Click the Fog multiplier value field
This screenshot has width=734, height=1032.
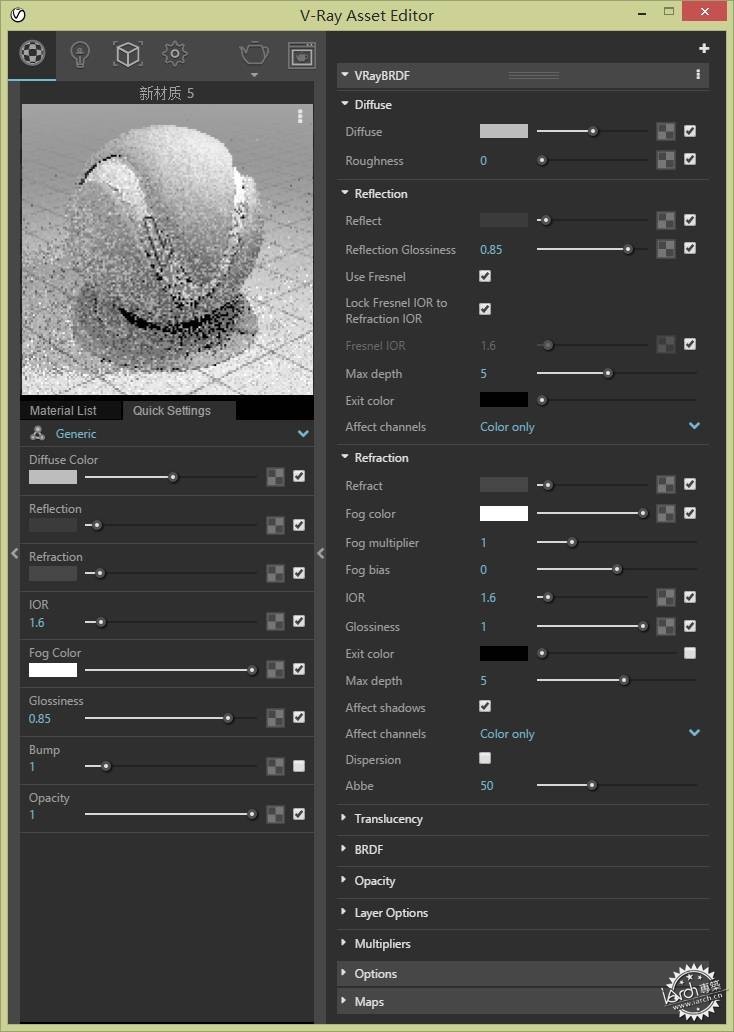coord(484,543)
